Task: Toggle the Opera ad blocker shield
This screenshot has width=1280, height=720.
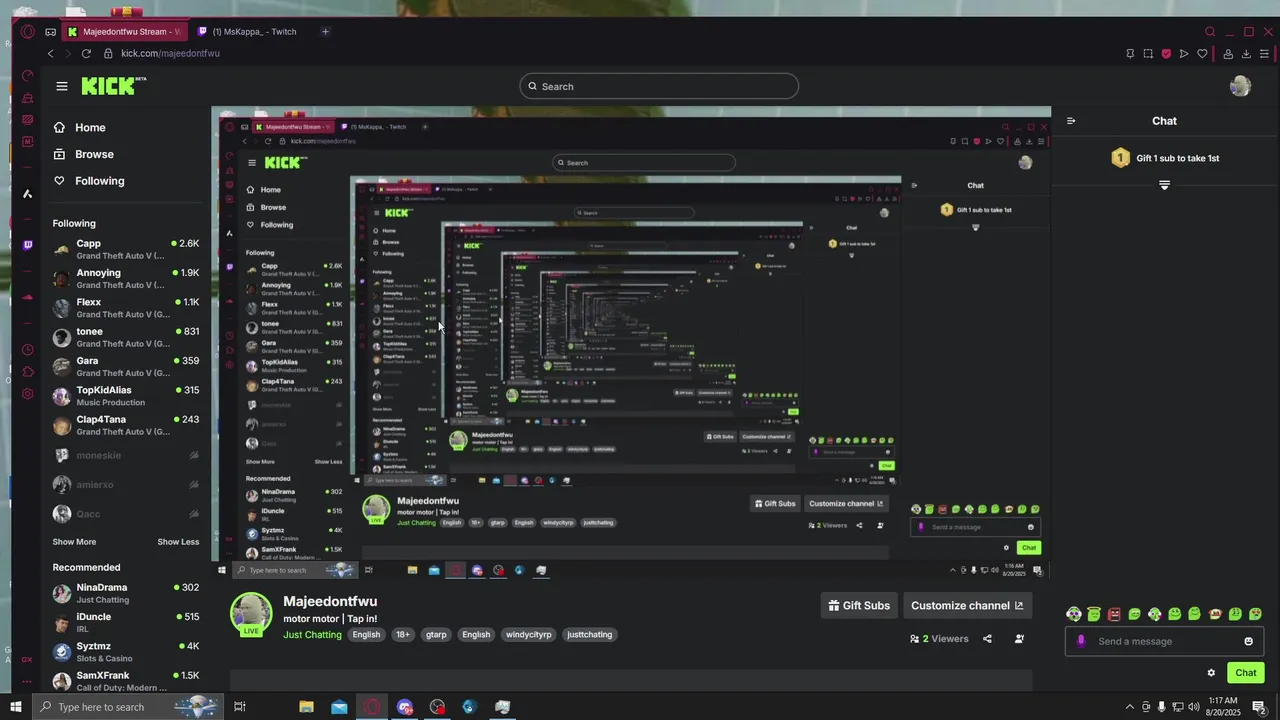Action: tap(1166, 54)
